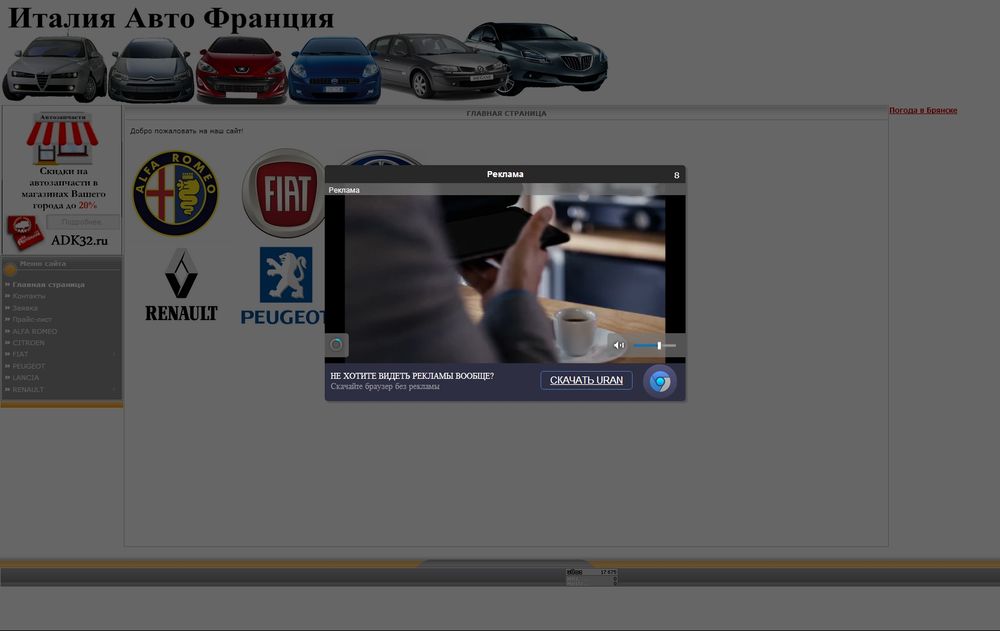Open Погода в Брянске link
1000x631 pixels.
[923, 110]
